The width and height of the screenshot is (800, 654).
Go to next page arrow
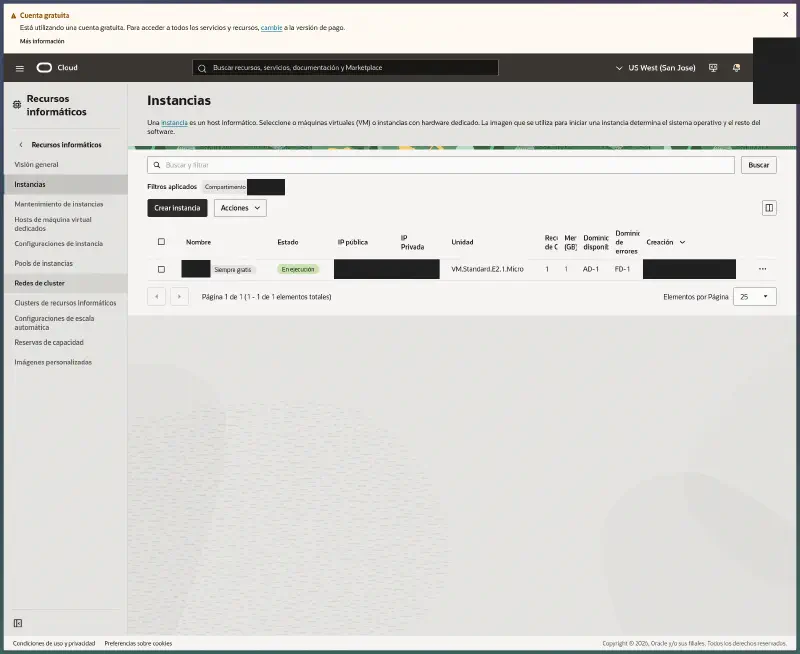[180, 296]
